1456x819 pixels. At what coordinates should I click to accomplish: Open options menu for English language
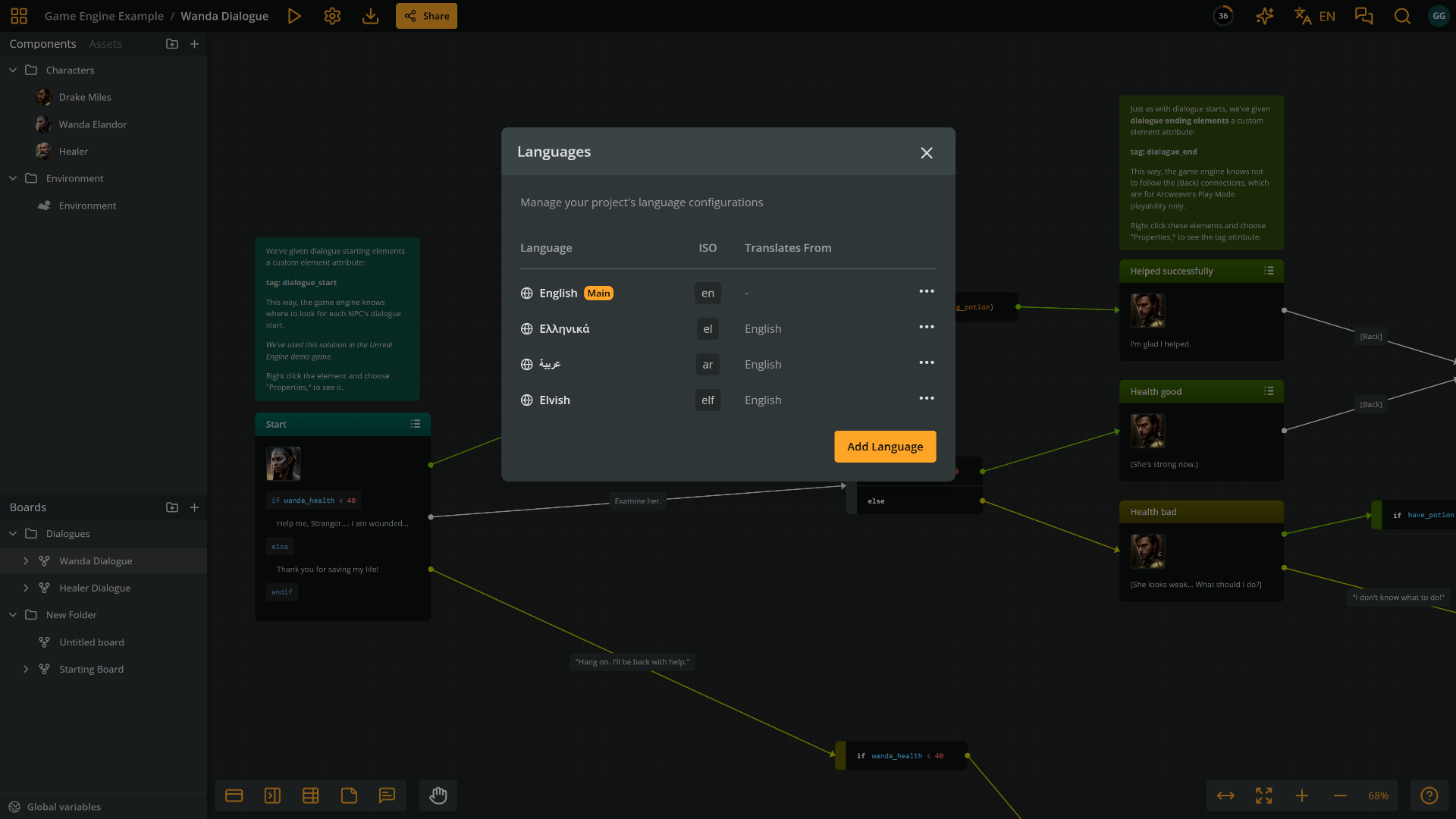tap(926, 290)
